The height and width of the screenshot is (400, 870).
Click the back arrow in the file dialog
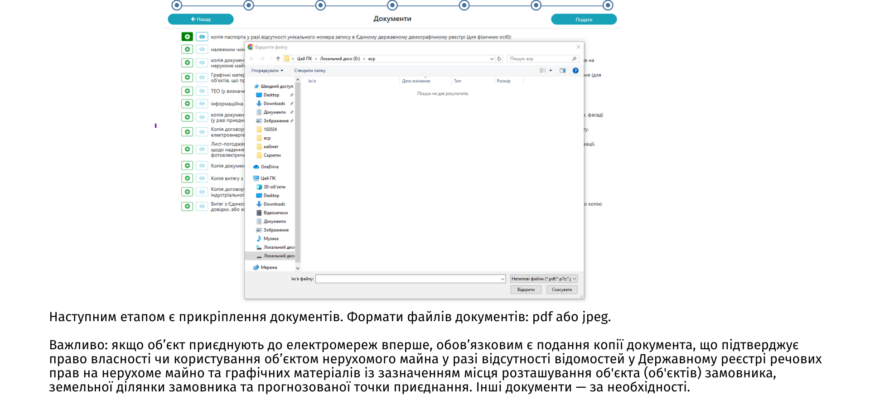tap(252, 58)
